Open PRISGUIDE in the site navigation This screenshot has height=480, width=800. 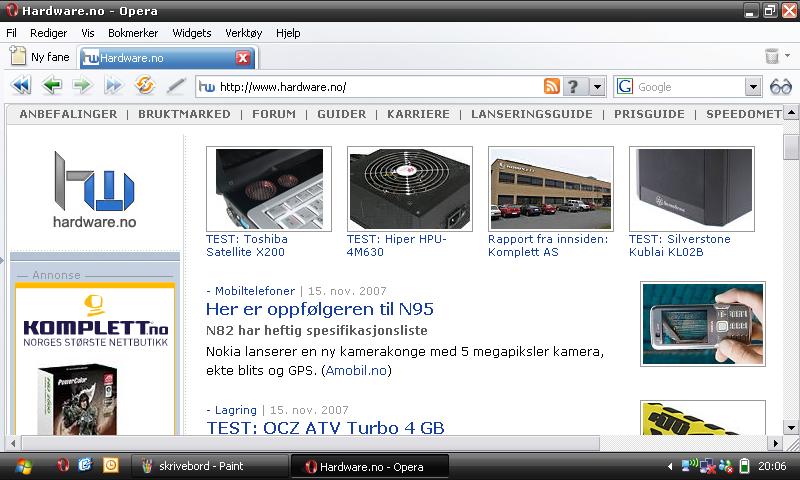649,114
